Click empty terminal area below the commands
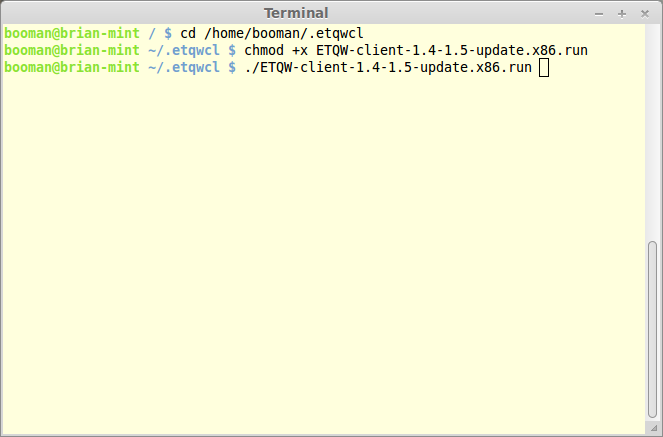Image resolution: width=663 pixels, height=437 pixels. [324, 254]
